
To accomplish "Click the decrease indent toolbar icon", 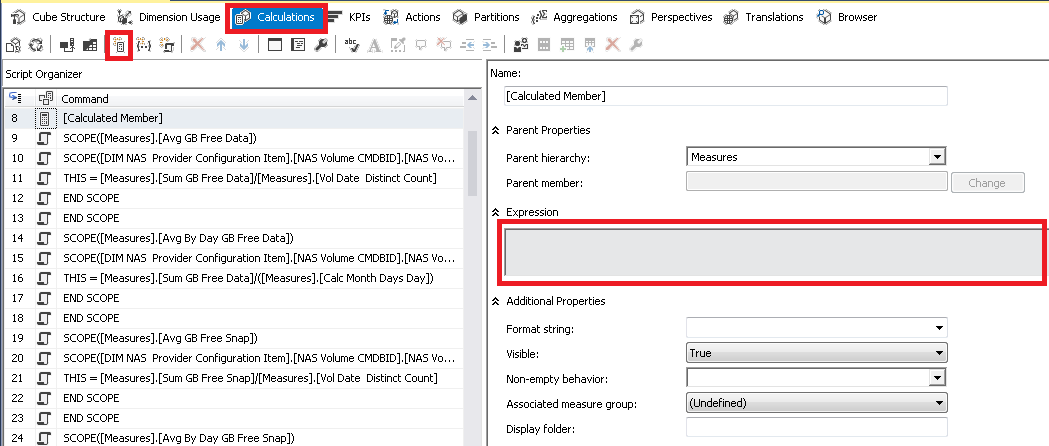I will coord(468,45).
